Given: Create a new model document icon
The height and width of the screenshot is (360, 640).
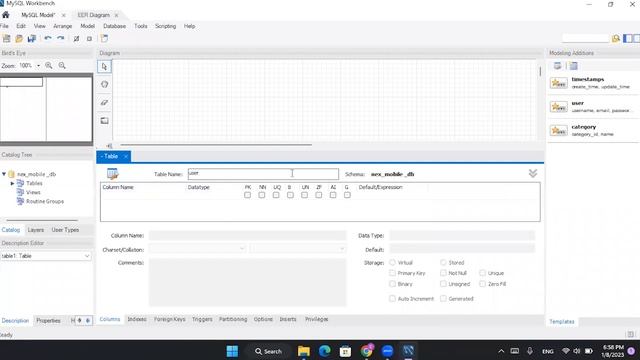Looking at the screenshot, I should 7,38.
